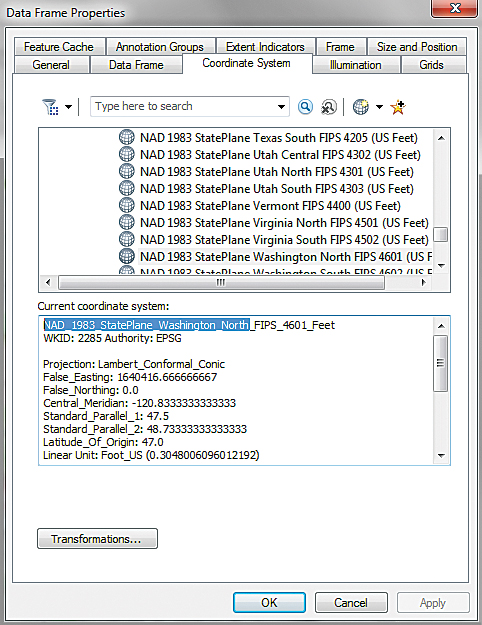The image size is (482, 625).
Task: Click coordinate list scroll up arrow
Action: pyautogui.click(x=441, y=138)
